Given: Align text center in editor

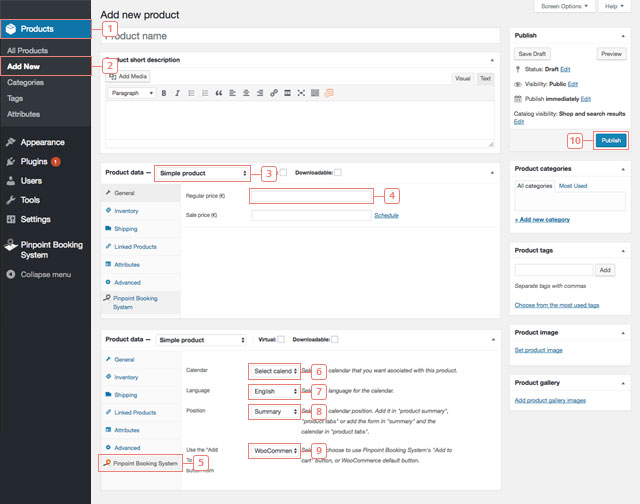Looking at the screenshot, I should tap(246, 93).
